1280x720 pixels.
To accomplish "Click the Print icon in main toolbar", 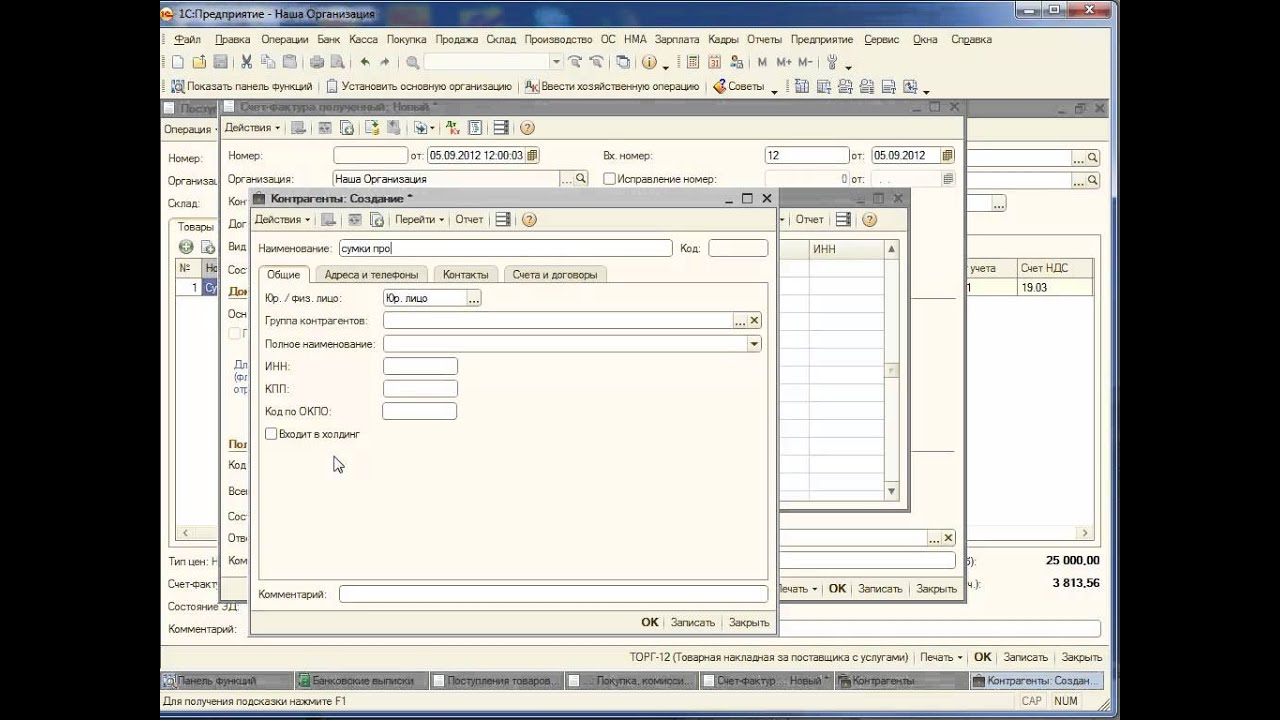I will [x=317, y=62].
